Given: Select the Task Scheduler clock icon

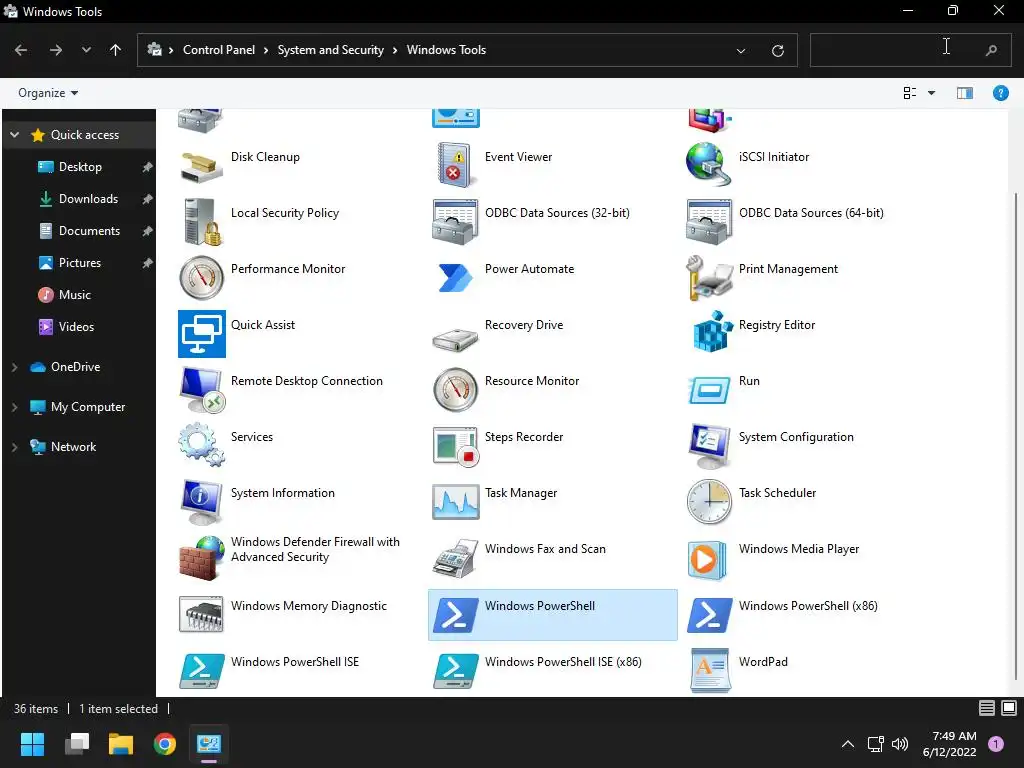Looking at the screenshot, I should pyautogui.click(x=709, y=502).
